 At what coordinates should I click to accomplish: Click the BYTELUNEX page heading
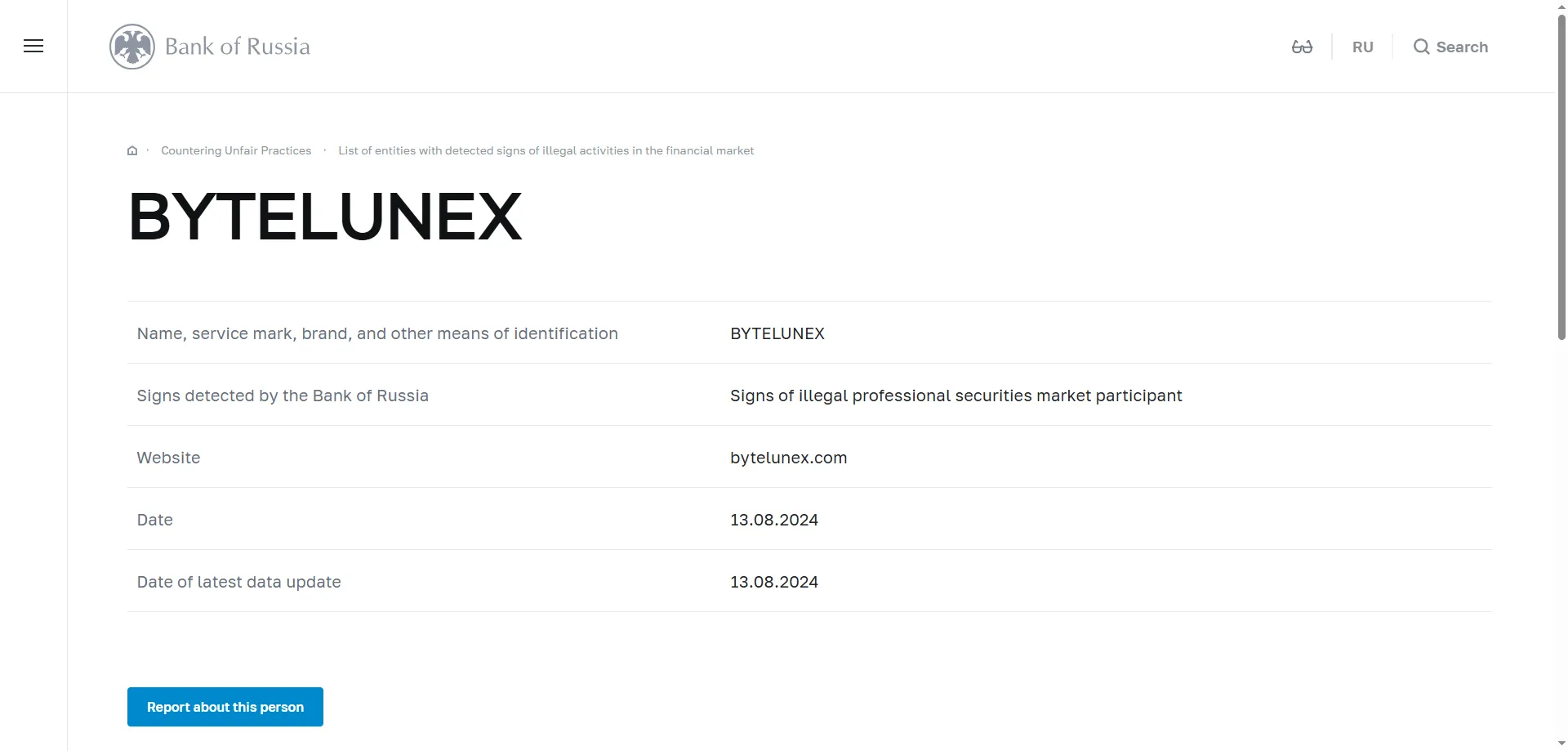pos(325,217)
